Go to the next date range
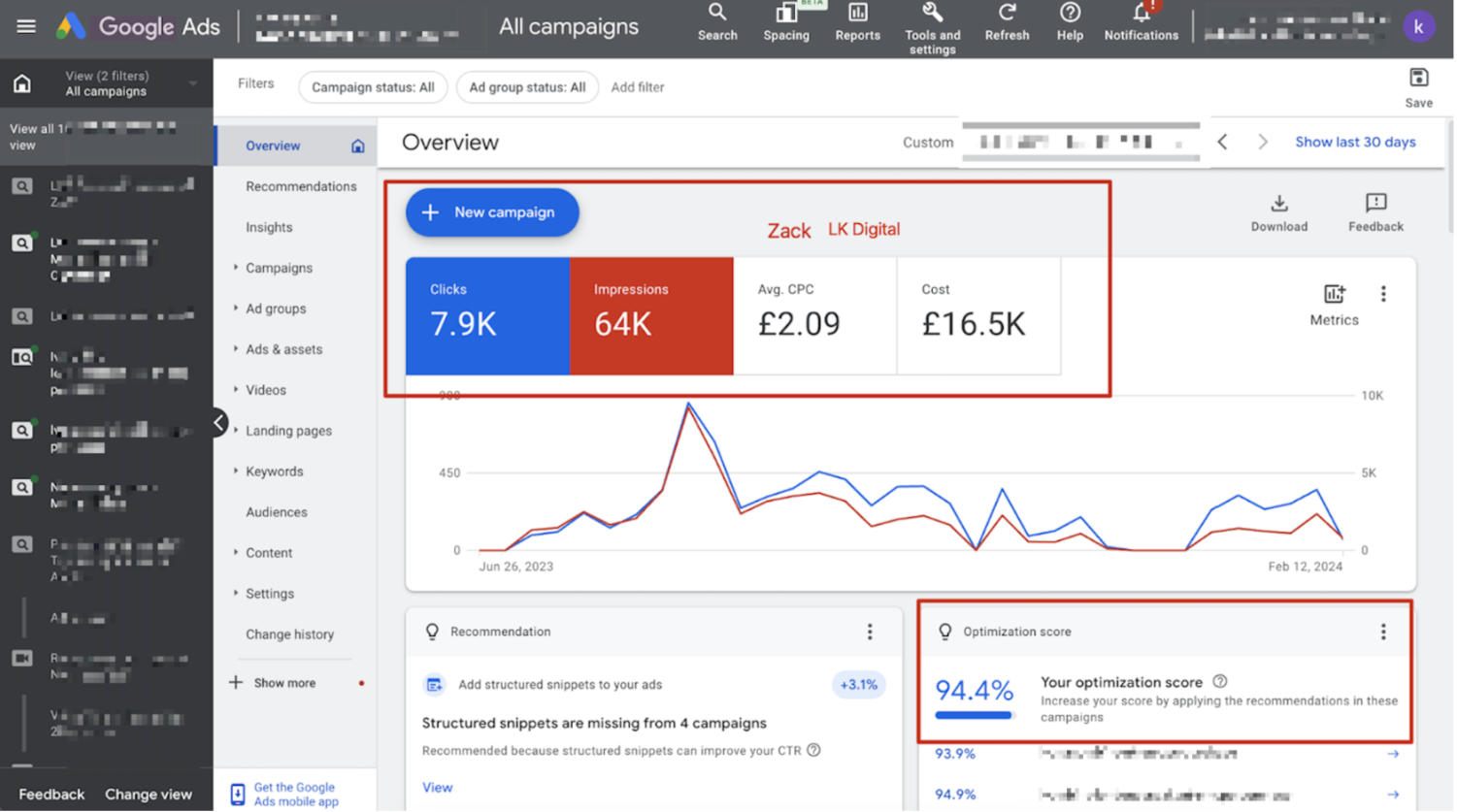The width and height of the screenshot is (1457, 812). [x=1263, y=143]
